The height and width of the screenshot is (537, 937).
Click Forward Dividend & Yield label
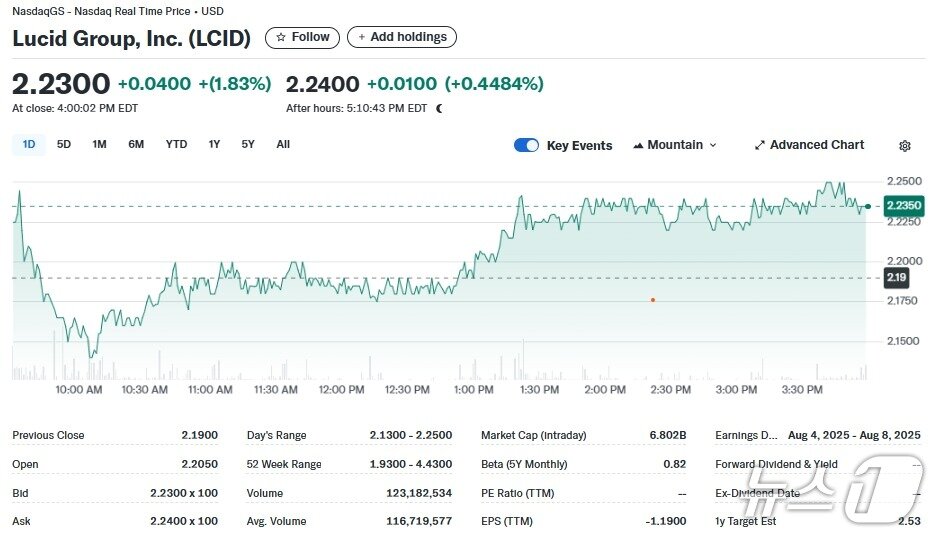click(x=776, y=464)
